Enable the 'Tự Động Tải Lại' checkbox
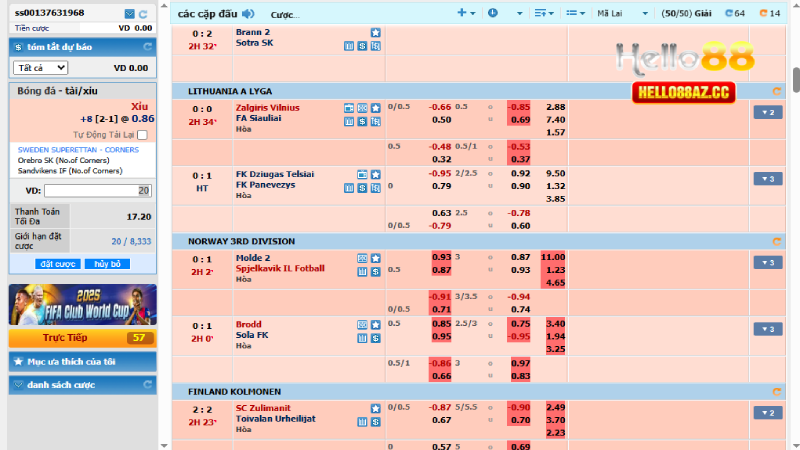The image size is (800, 450). click(x=142, y=134)
